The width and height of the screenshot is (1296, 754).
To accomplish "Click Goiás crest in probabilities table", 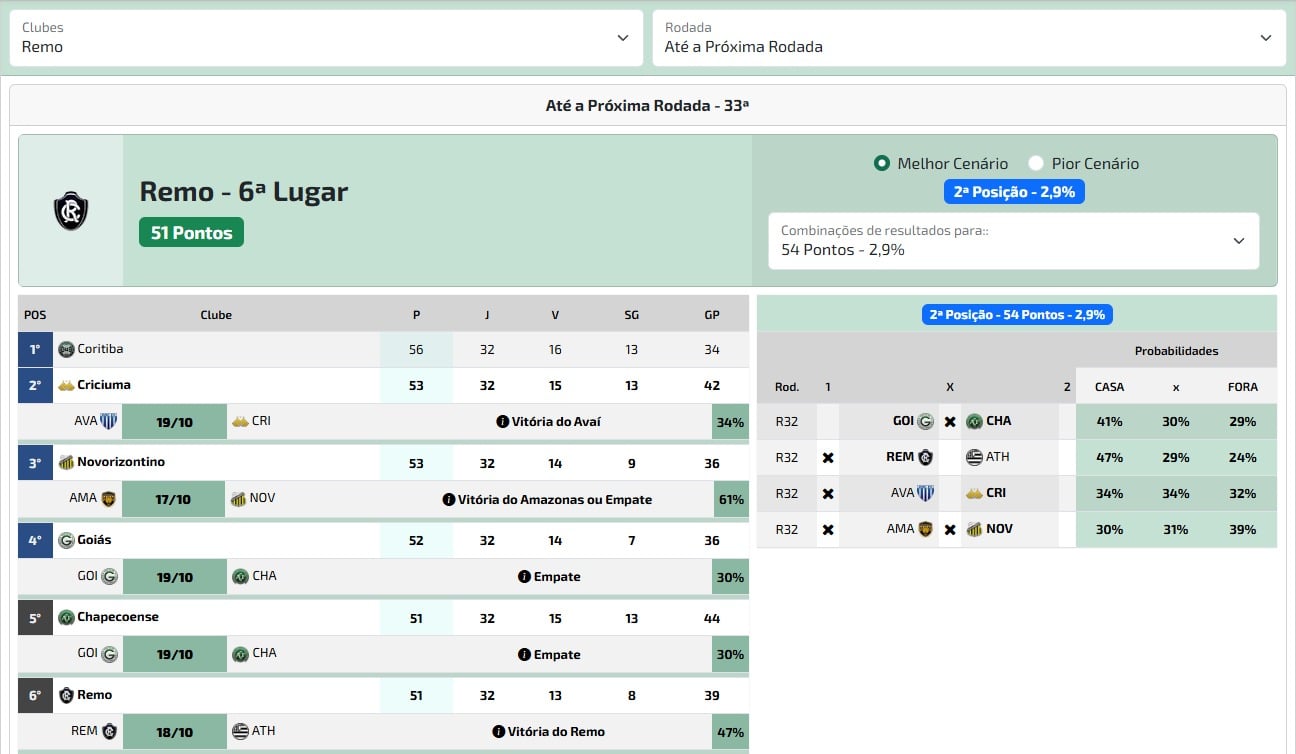I will (925, 421).
